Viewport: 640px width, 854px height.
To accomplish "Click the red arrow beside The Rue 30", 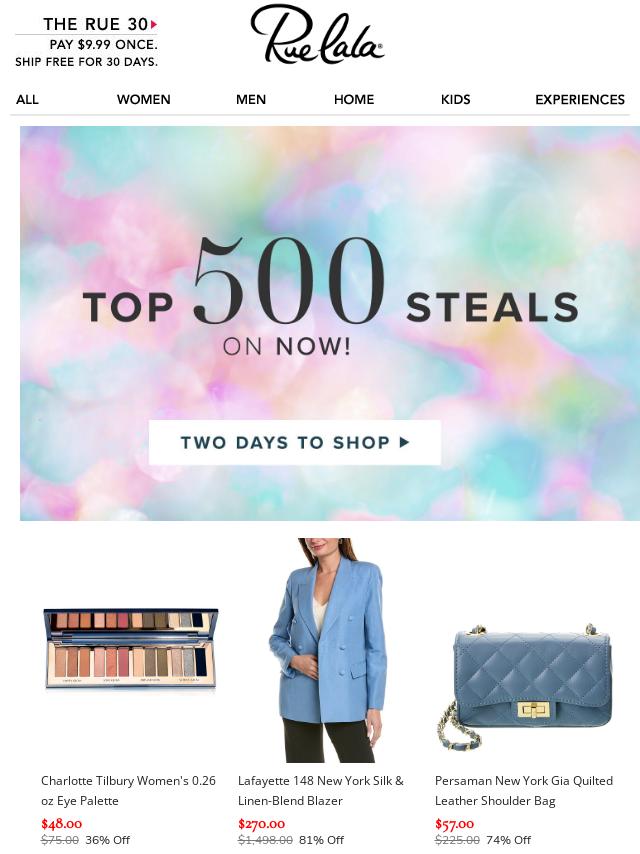I will (154, 24).
